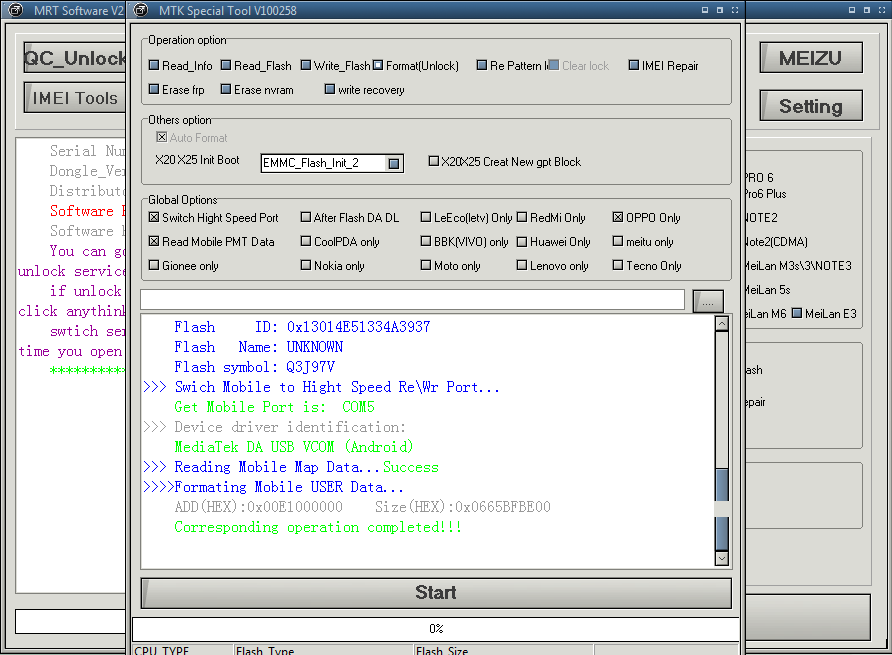This screenshot has width=892, height=655.
Task: Enable the Read_Flash checkbox
Action: [x=226, y=65]
